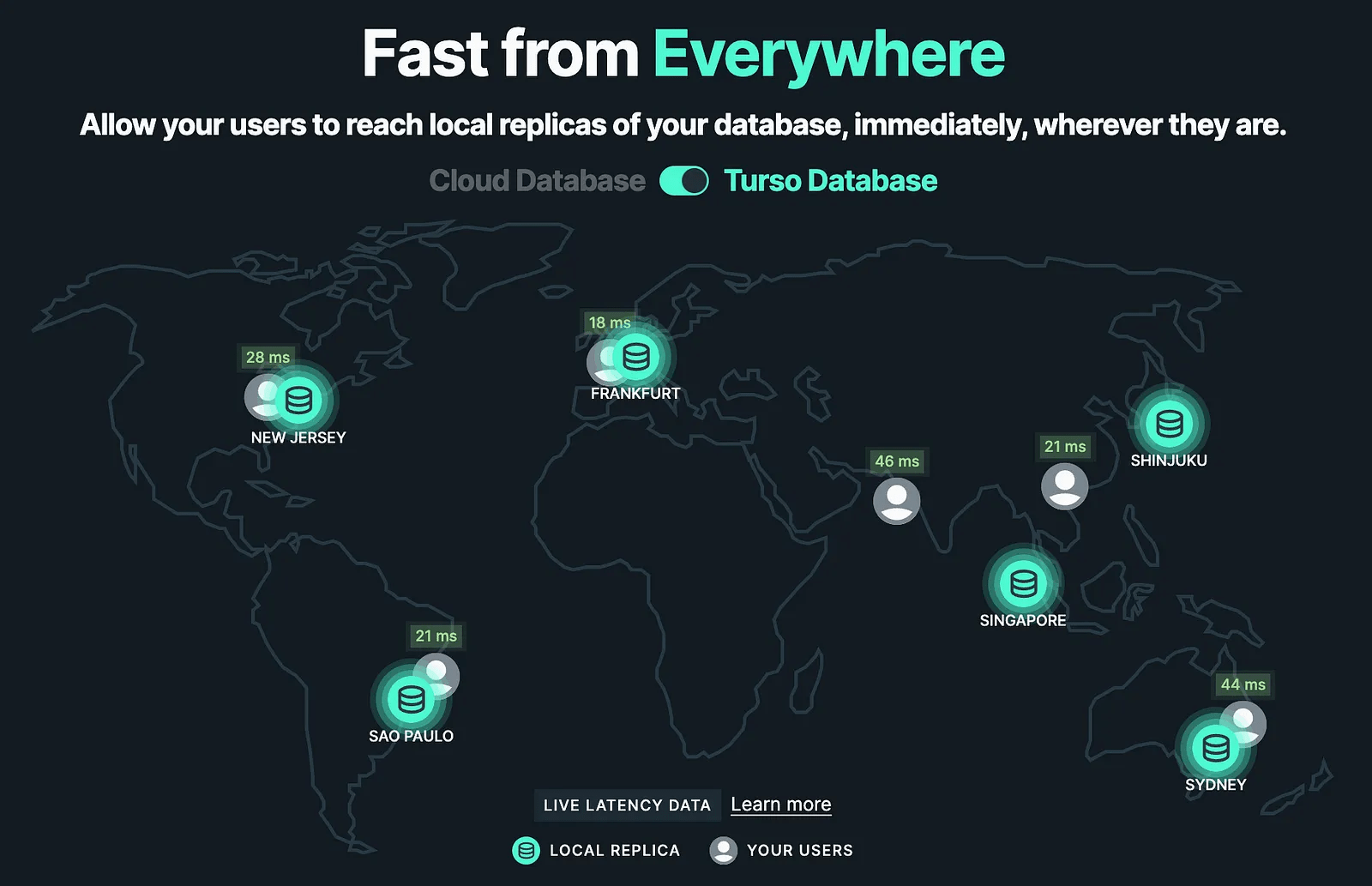The image size is (1372, 886).
Task: Click the 28 ms latency badge above New Jersey
Action: 267,358
